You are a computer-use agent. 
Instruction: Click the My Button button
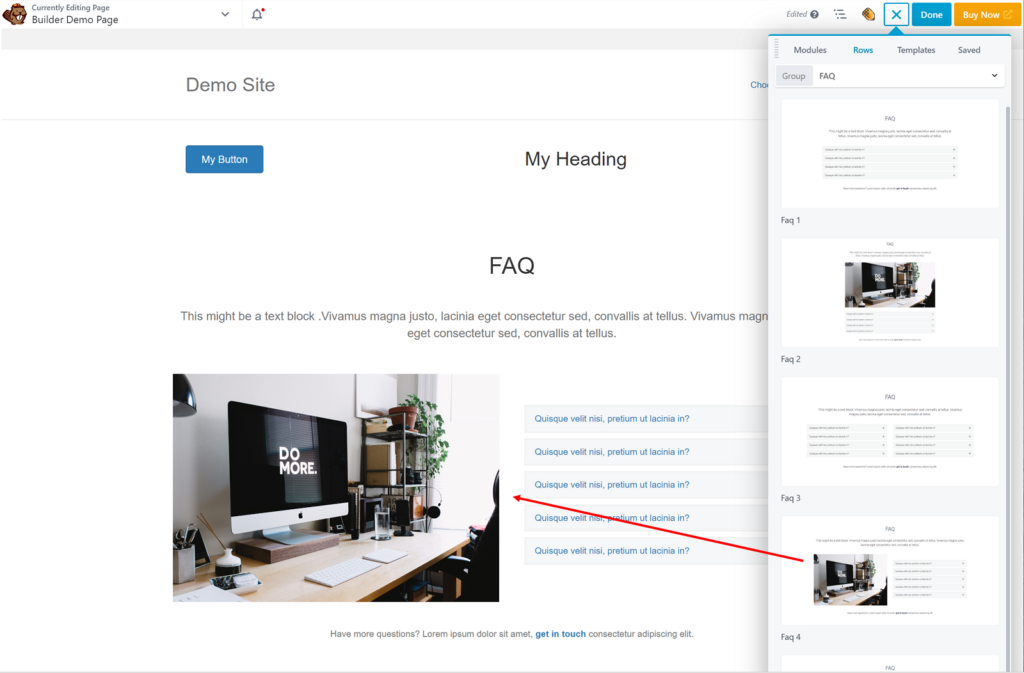(x=224, y=159)
